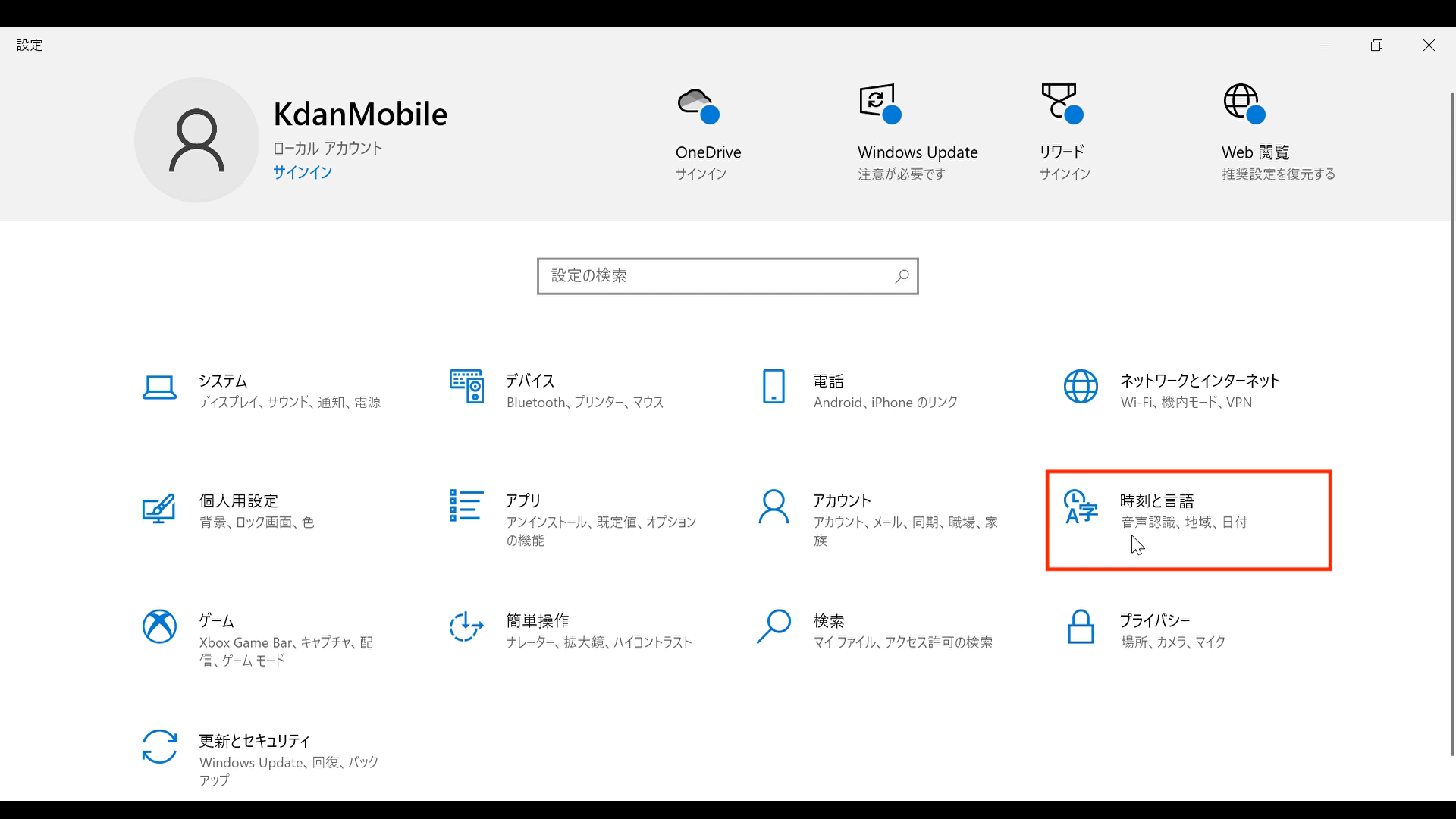Image resolution: width=1456 pixels, height=819 pixels.
Task: Open the 更新とセキュリティ refresh icon
Action: pos(159,747)
